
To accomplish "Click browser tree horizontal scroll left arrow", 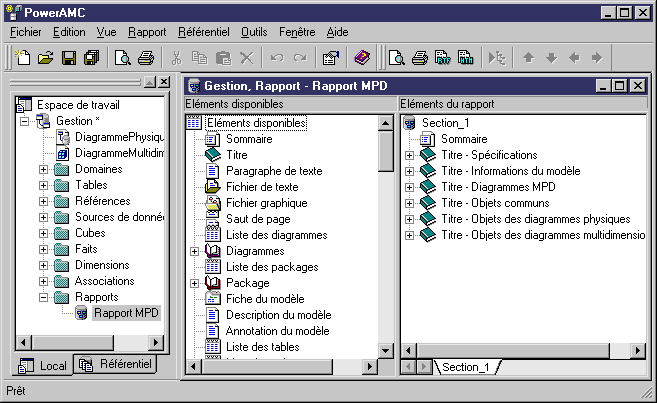I will click(x=23, y=343).
